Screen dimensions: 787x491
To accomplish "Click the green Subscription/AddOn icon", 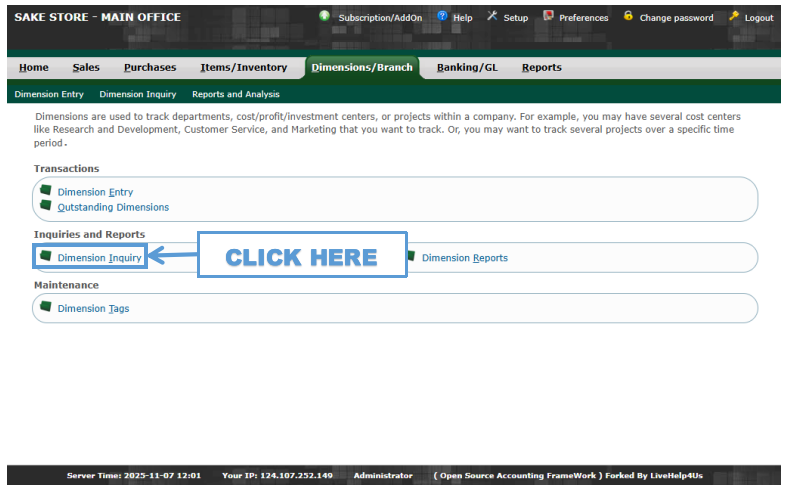I will point(324,16).
